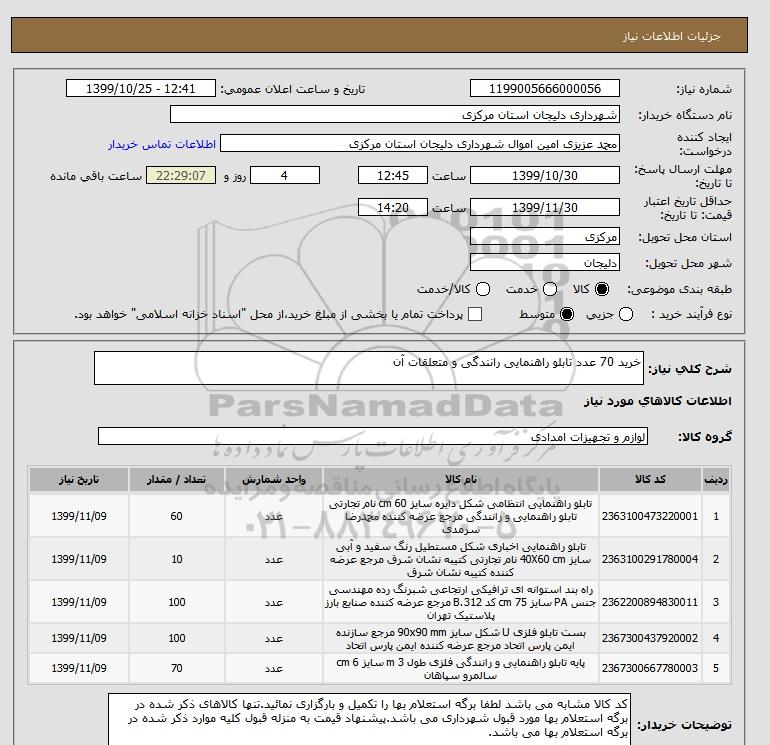Click row 2 product name 40X60 cm sign

pos(461,559)
